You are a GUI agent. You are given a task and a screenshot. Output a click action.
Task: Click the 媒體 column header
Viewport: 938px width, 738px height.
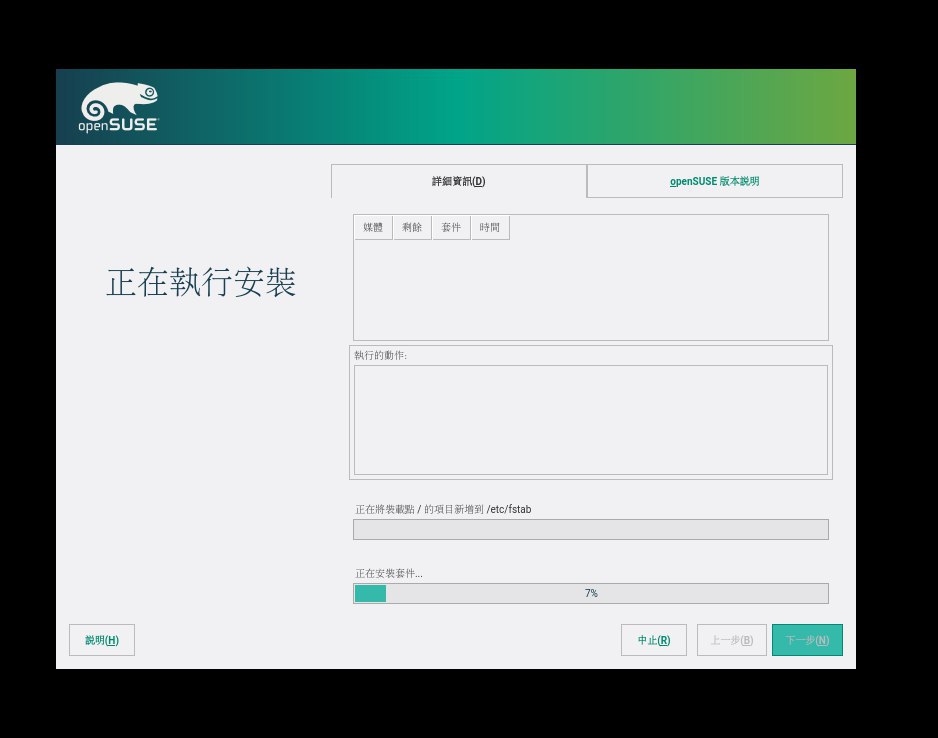[x=373, y=227]
